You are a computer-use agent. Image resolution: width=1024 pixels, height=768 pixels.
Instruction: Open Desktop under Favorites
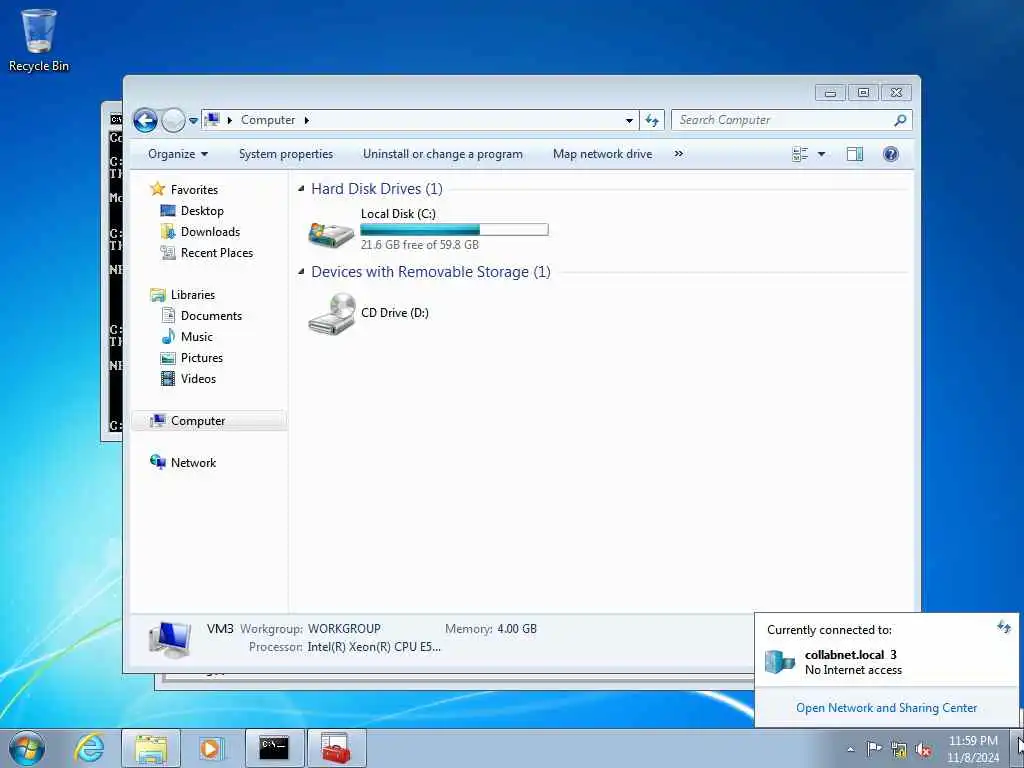click(x=202, y=211)
